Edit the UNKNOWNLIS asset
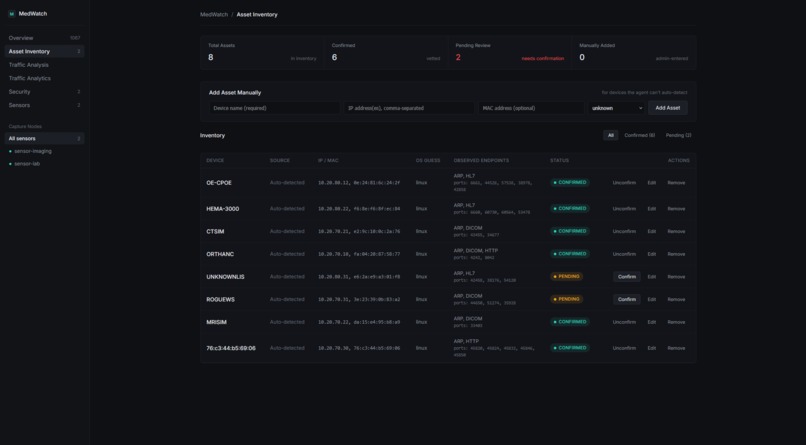 (x=652, y=276)
